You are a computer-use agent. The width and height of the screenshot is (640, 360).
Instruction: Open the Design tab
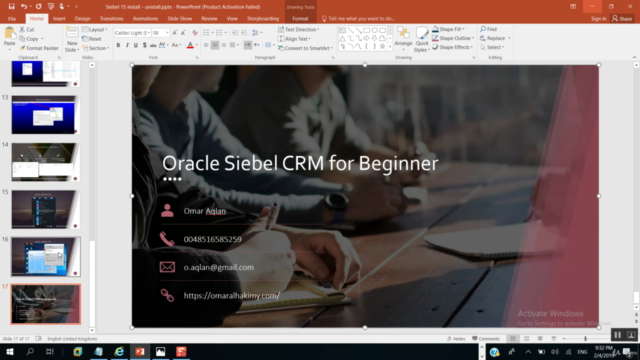[82, 18]
